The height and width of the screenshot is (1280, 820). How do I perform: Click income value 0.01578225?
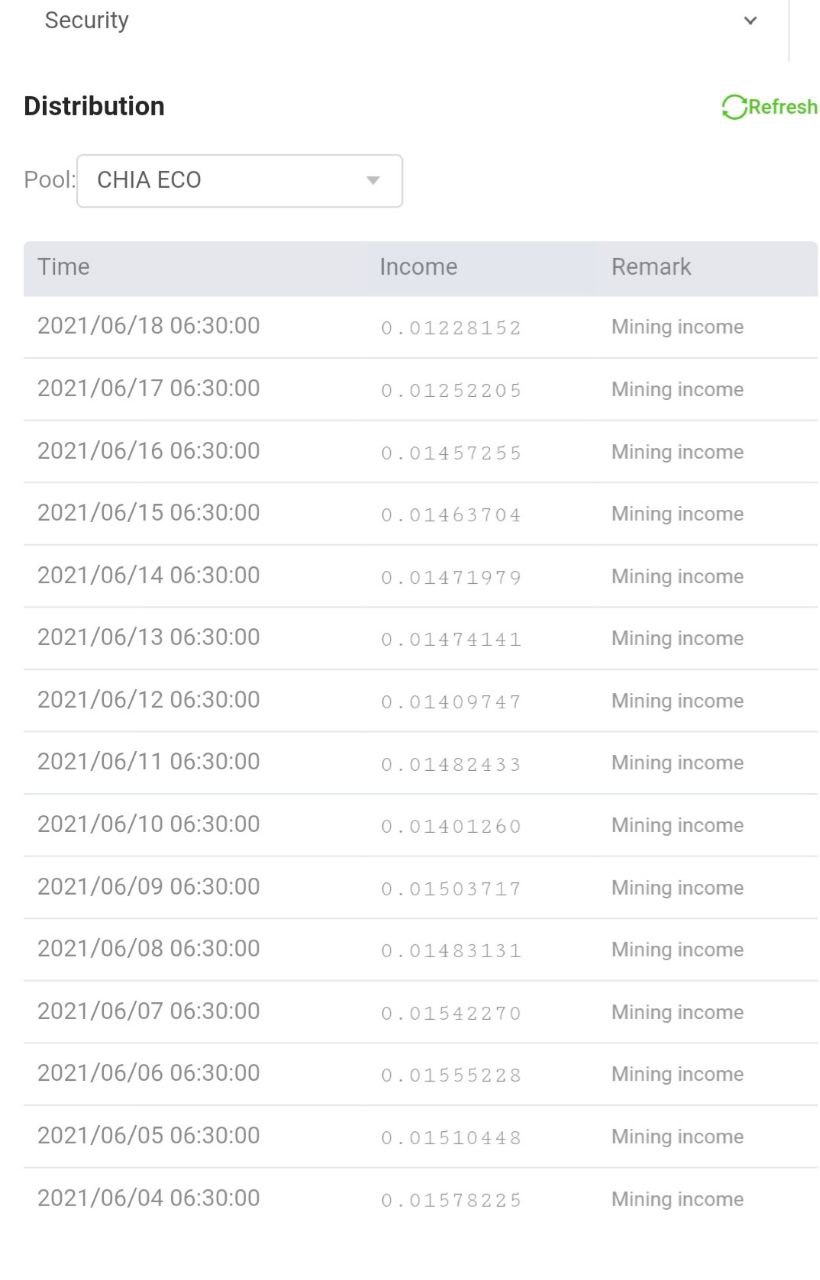451,1200
